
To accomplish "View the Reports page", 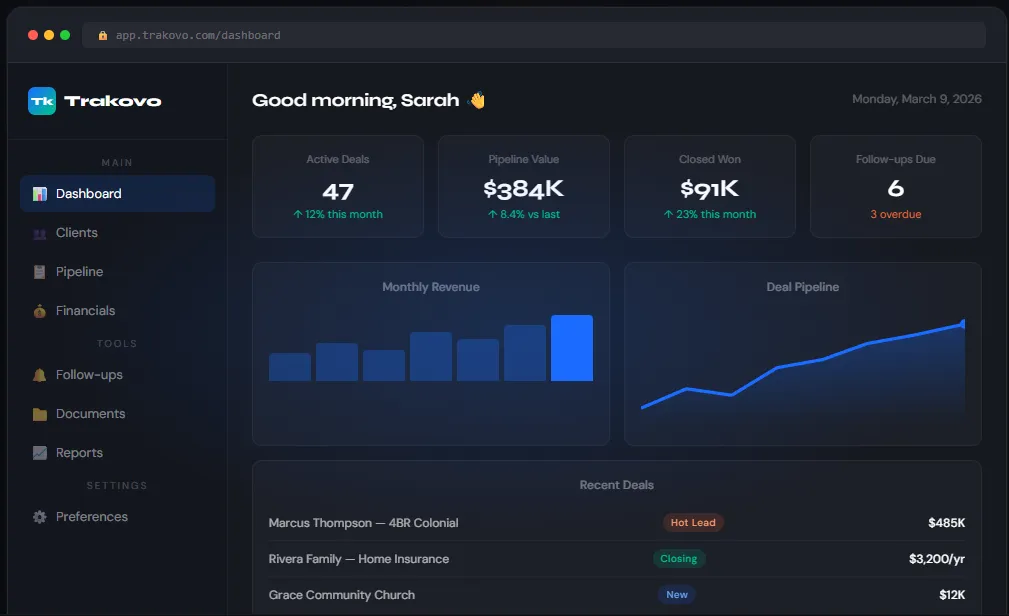I will coord(117,453).
